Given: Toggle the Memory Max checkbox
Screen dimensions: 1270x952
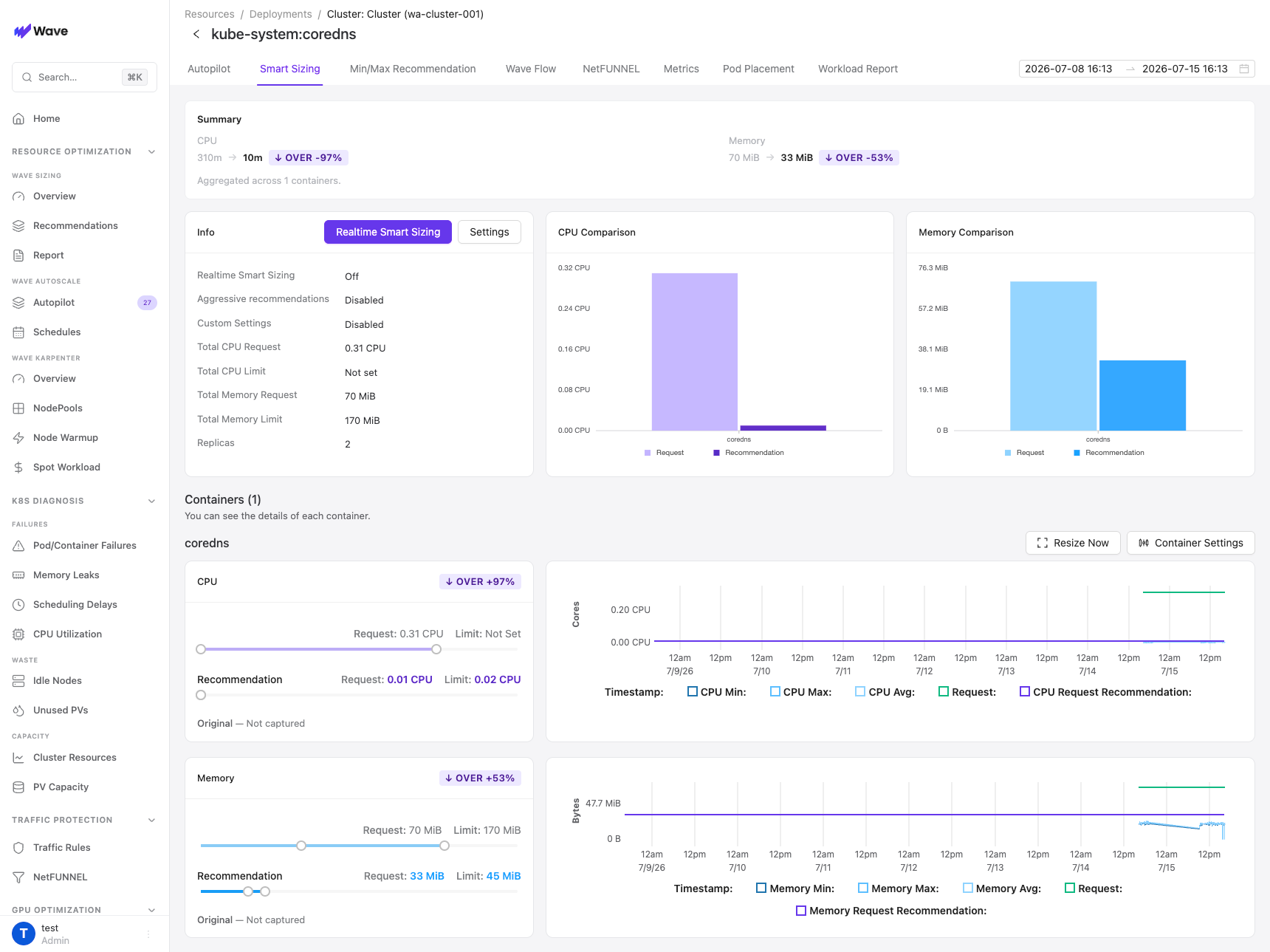Looking at the screenshot, I should coord(863,888).
